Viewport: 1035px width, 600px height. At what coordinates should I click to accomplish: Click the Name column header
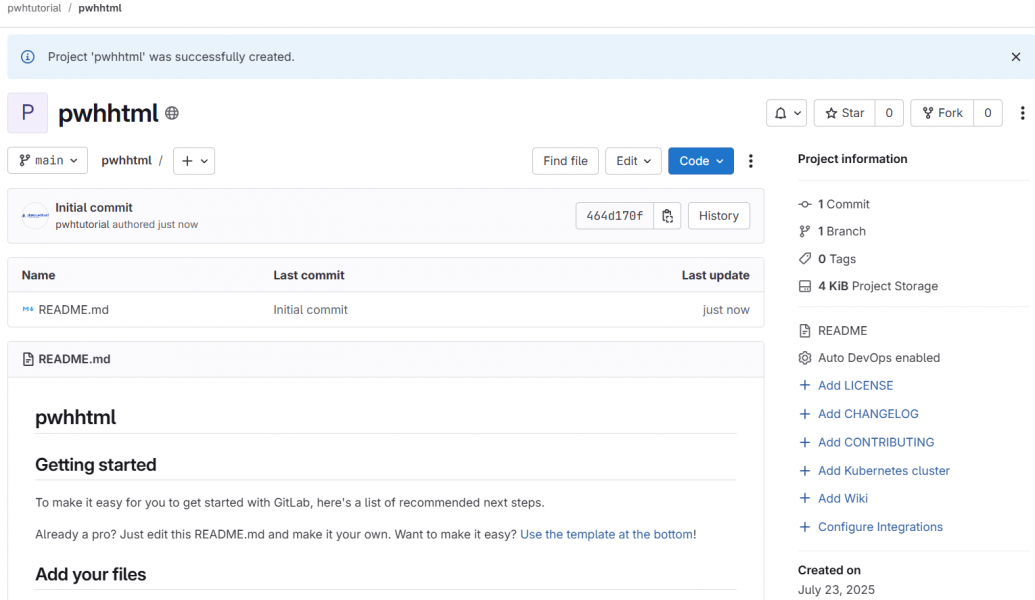coord(38,275)
